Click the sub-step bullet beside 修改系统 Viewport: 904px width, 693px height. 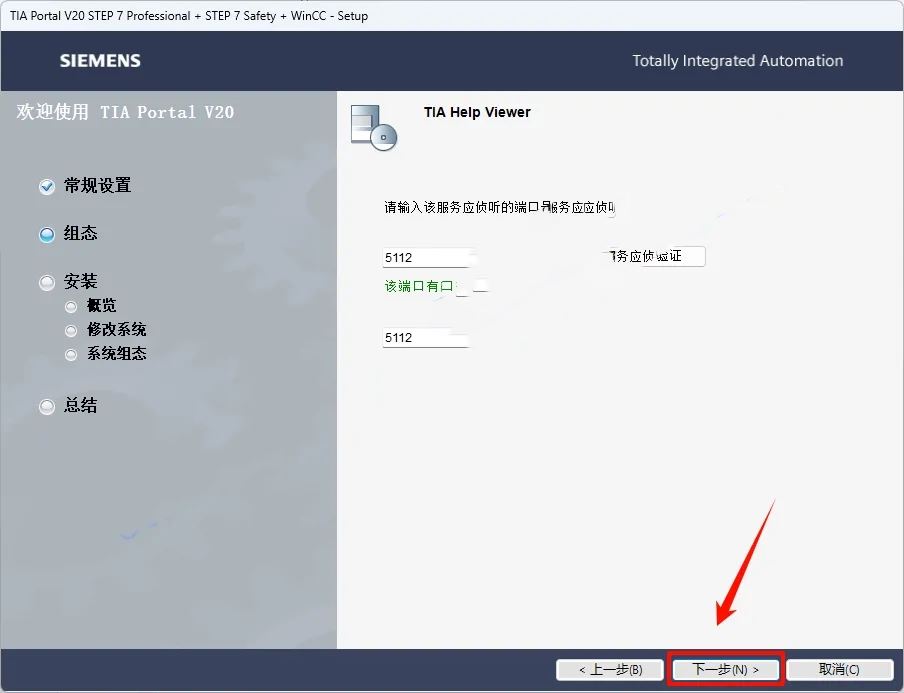71,330
